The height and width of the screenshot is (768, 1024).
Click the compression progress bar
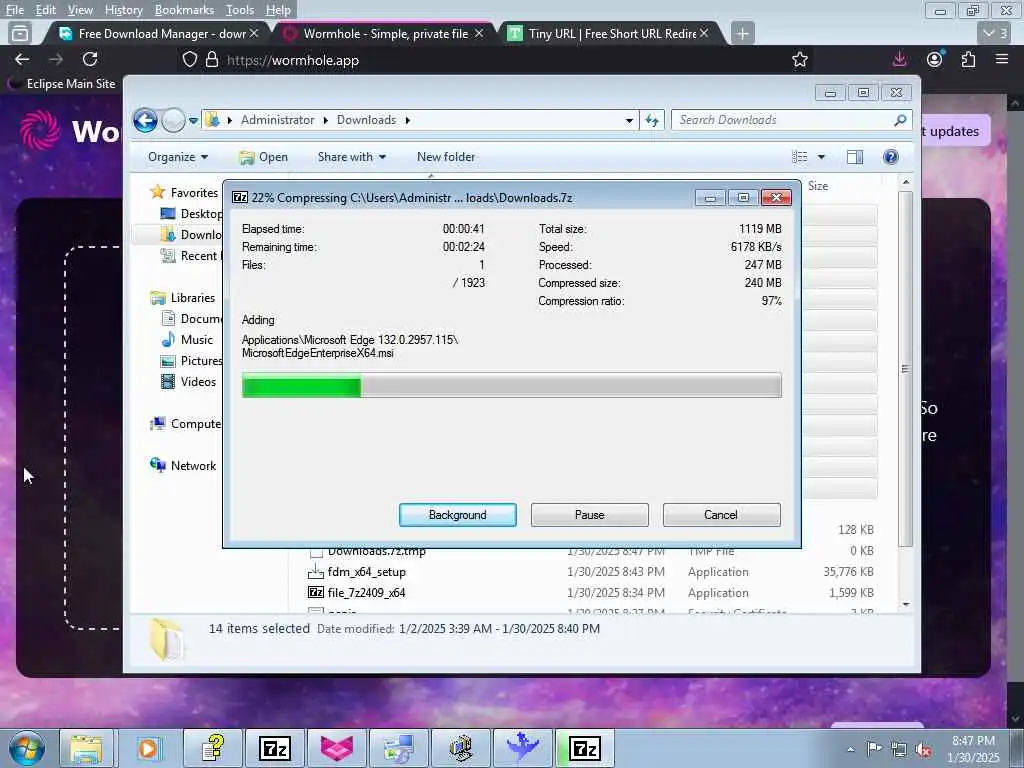click(511, 385)
